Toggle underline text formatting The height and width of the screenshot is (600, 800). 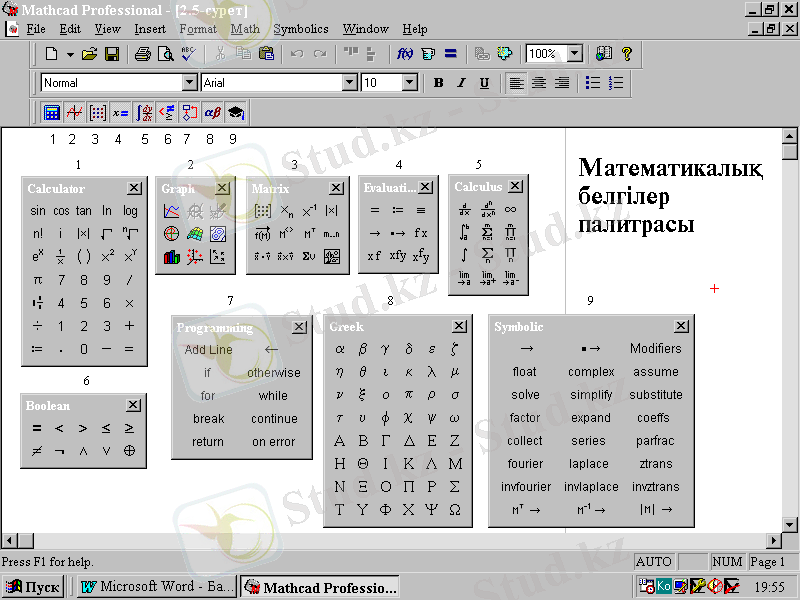484,83
